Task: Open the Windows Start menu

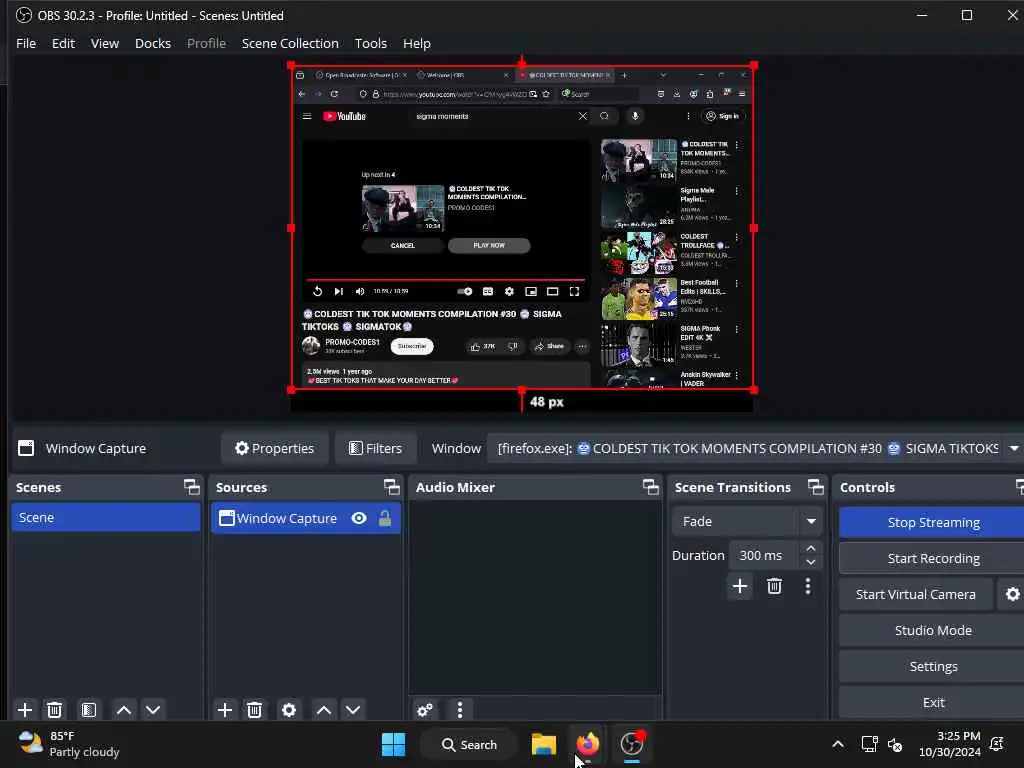Action: click(393, 744)
